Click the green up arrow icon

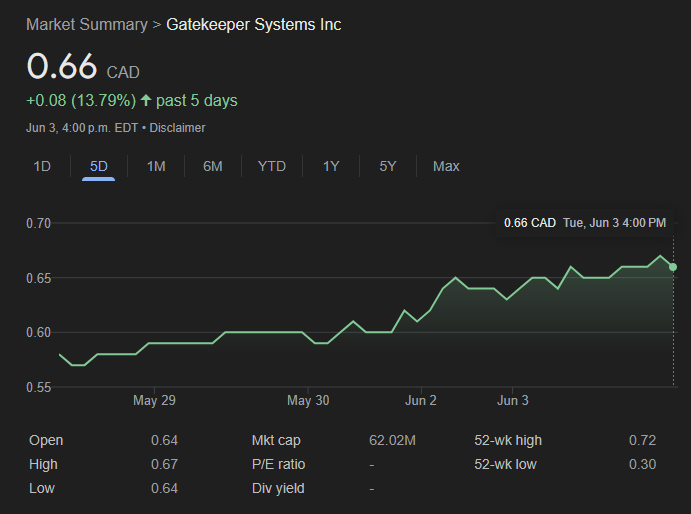coord(146,100)
